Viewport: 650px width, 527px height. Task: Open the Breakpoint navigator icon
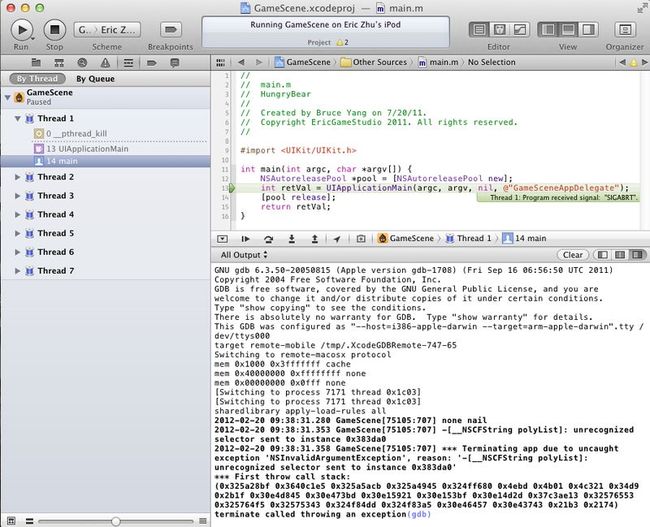pos(152,63)
